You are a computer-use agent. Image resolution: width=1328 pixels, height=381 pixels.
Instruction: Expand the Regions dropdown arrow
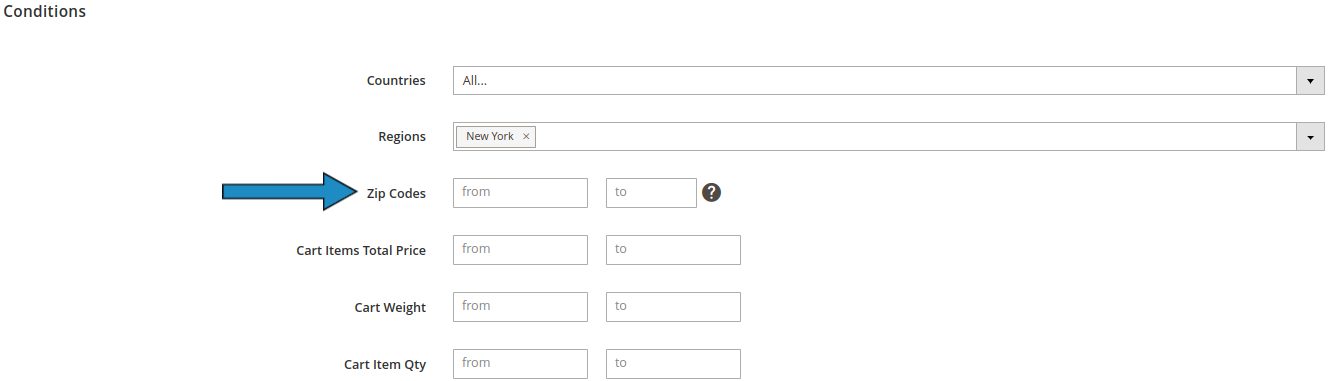tap(1310, 136)
